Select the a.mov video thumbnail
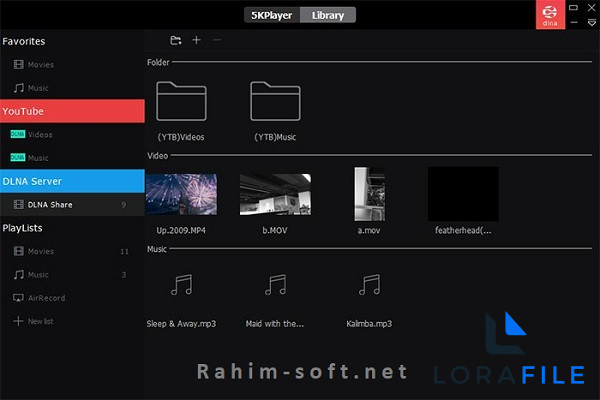The width and height of the screenshot is (600, 400). click(x=370, y=194)
